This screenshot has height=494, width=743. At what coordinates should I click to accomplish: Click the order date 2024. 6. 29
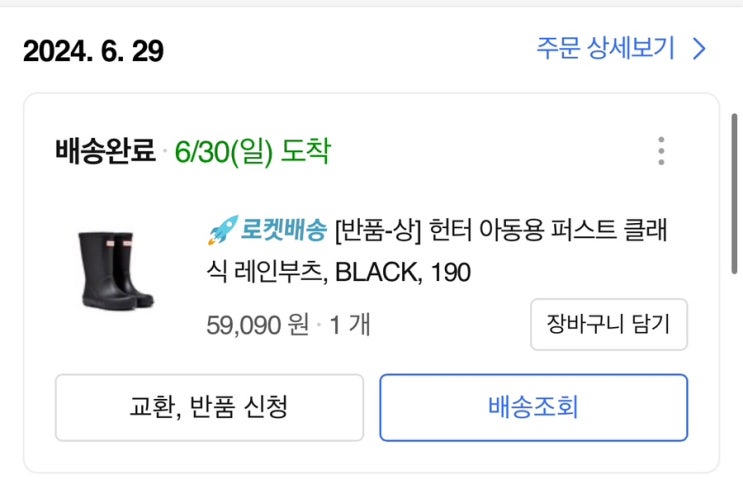[93, 50]
